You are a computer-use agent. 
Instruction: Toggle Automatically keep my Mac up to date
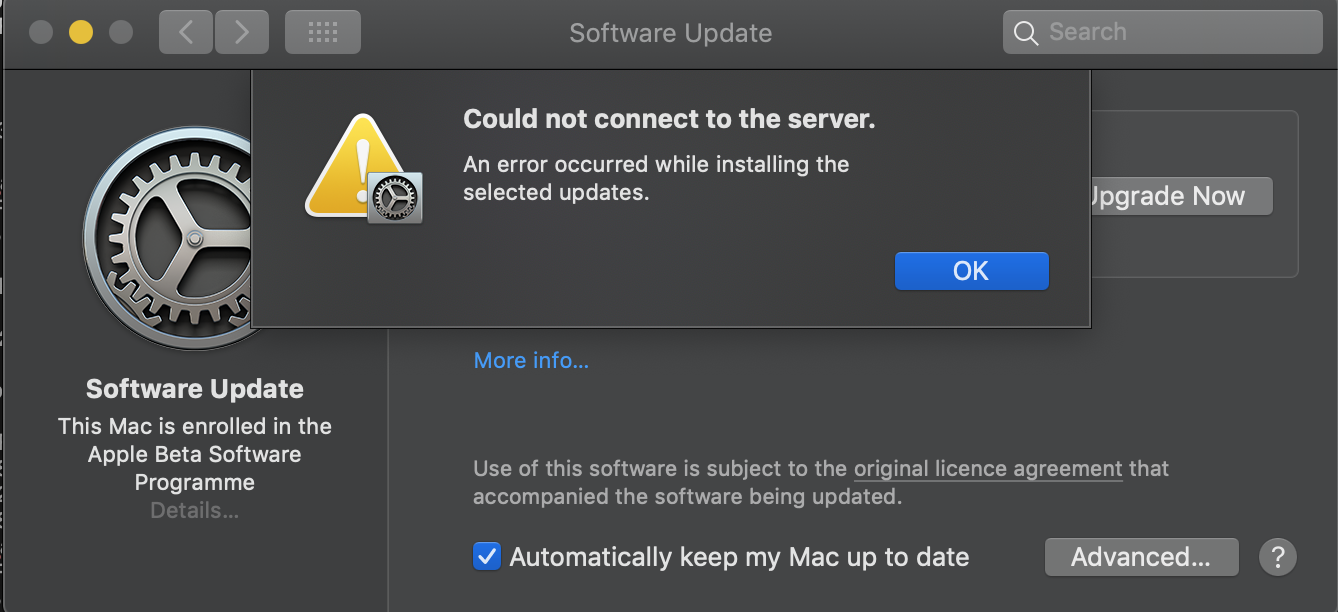pyautogui.click(x=487, y=557)
